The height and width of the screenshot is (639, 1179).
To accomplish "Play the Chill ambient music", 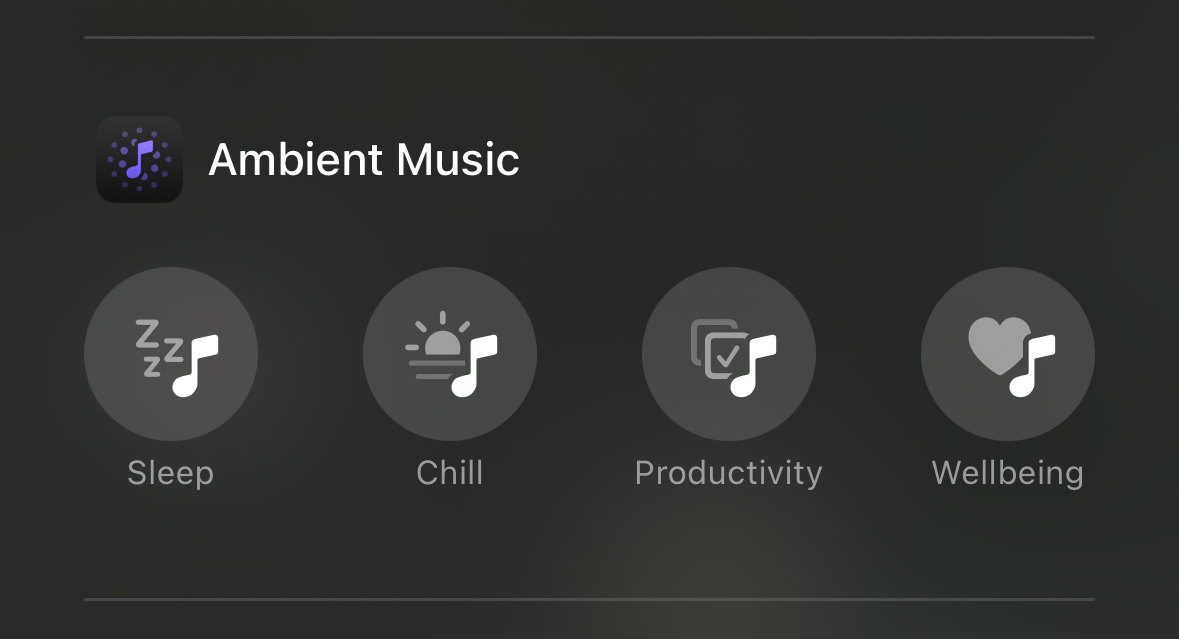I will (450, 354).
